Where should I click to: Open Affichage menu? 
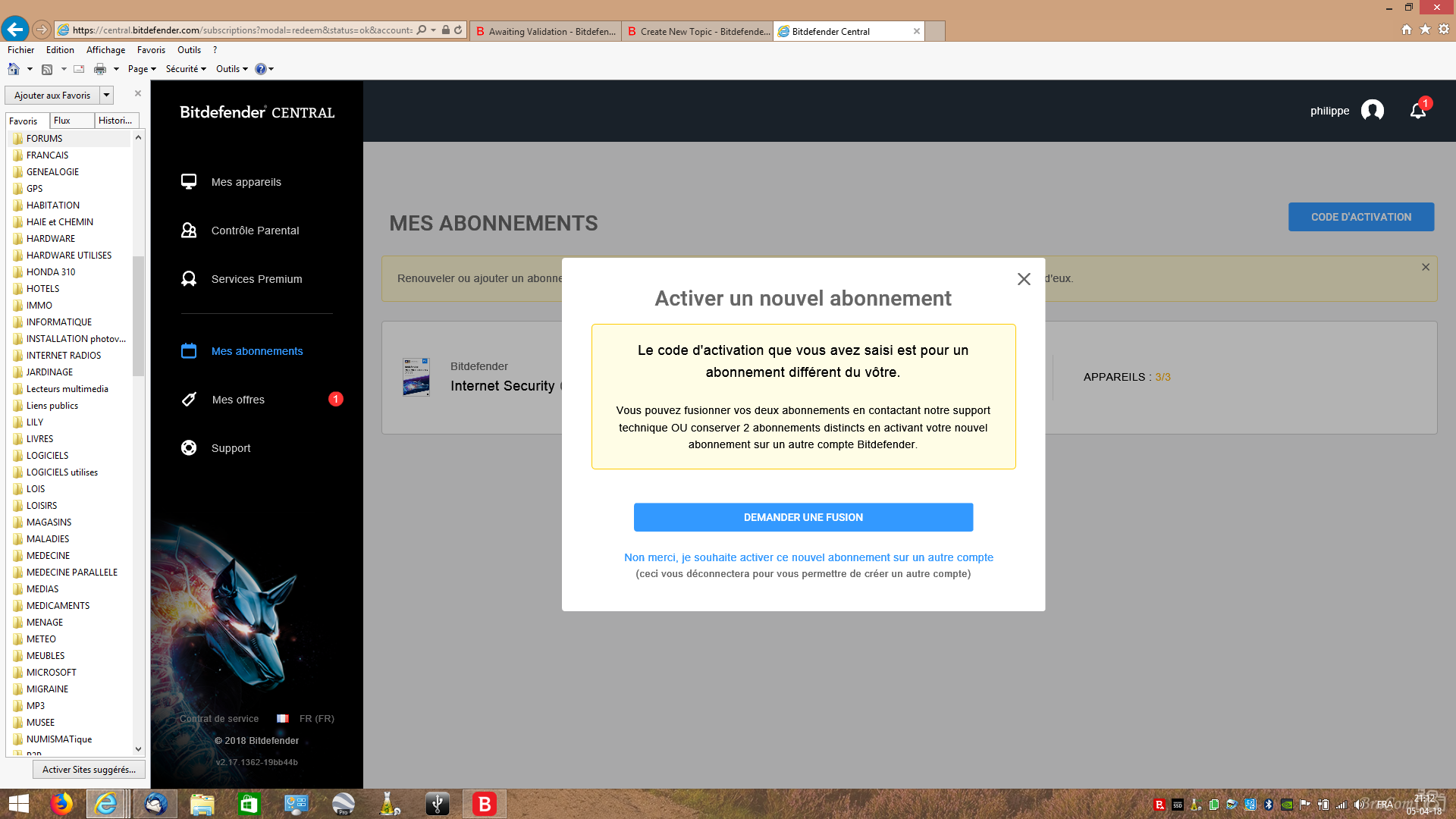[x=105, y=50]
